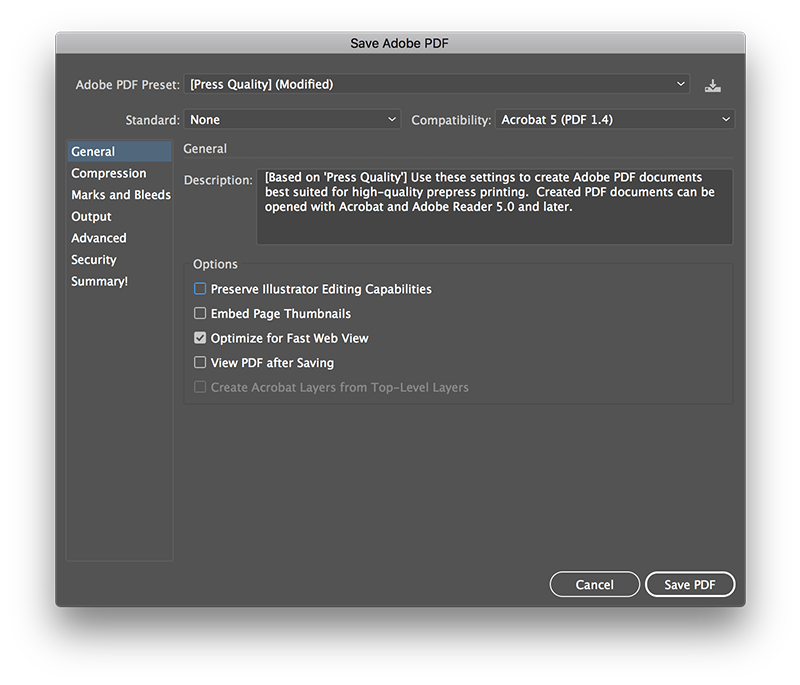Open the Marks and Bleeds section
Screen dimensions: 800x685
(119, 195)
